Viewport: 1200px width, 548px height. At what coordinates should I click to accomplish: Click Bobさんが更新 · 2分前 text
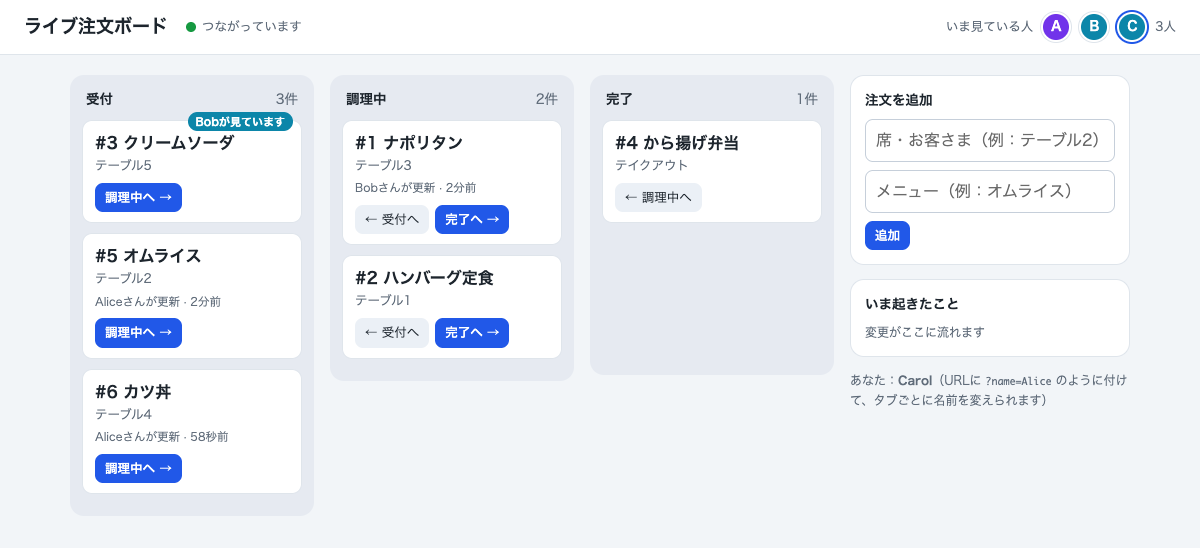(x=416, y=187)
